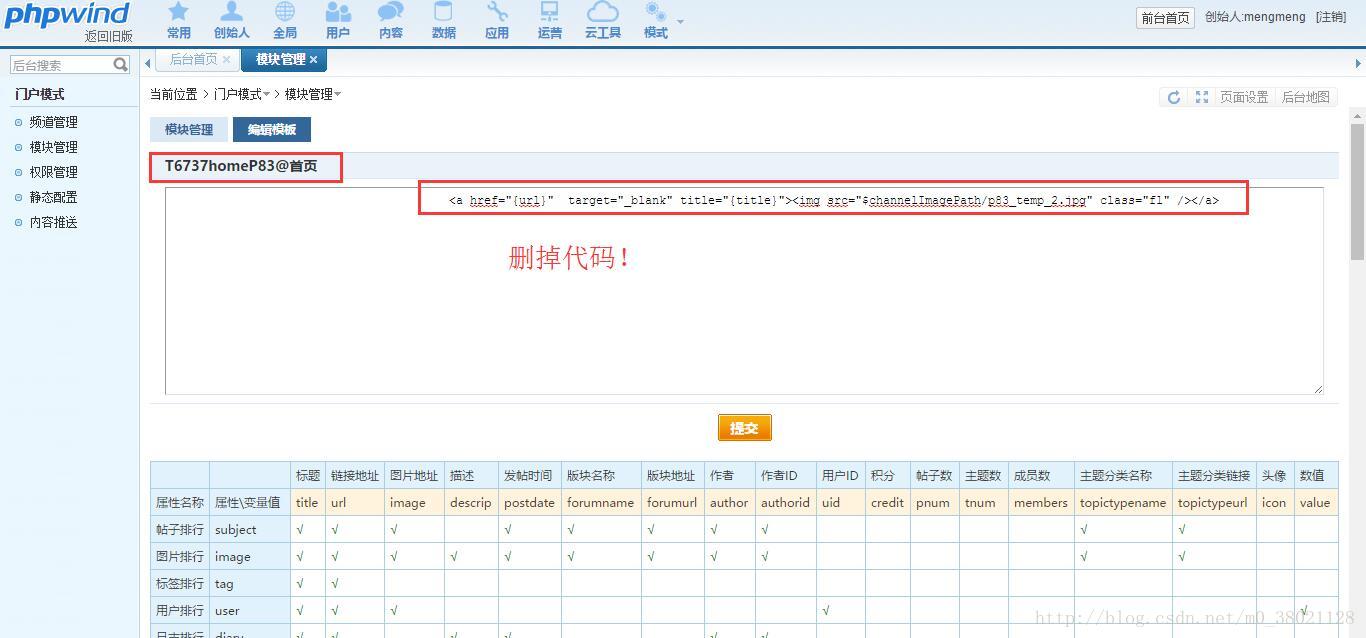Open 频道管理 in the sidebar

click(53, 122)
